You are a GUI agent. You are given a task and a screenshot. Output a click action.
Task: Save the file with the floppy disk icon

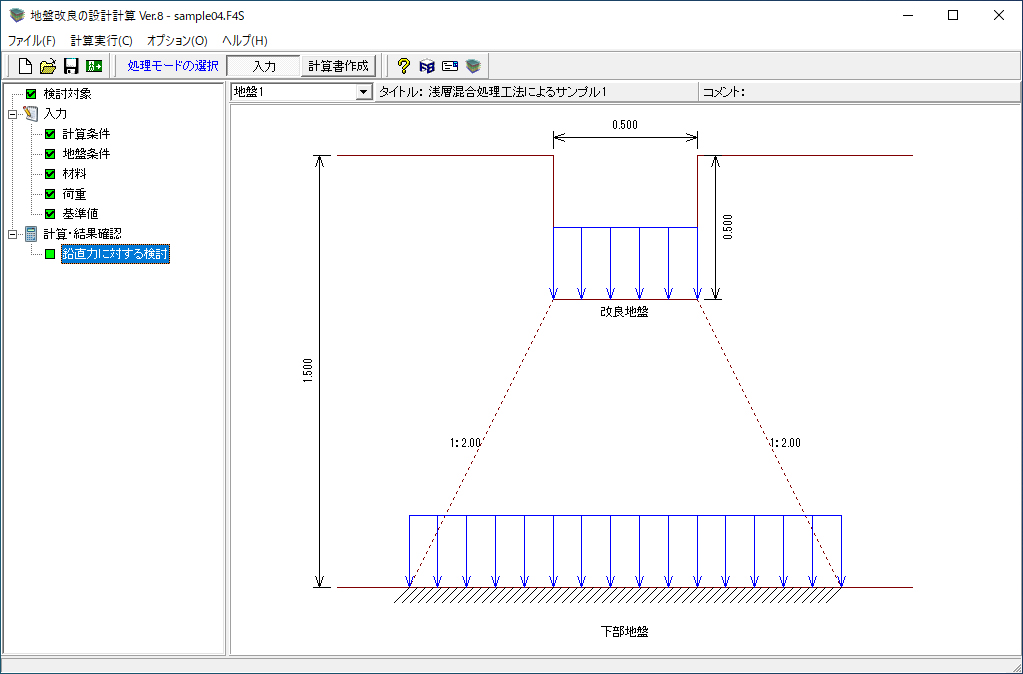[x=70, y=66]
